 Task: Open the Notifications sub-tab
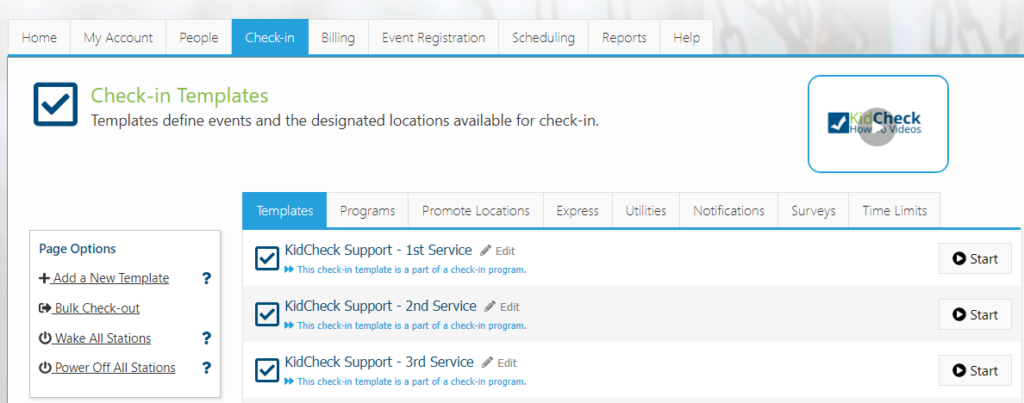pyautogui.click(x=729, y=211)
